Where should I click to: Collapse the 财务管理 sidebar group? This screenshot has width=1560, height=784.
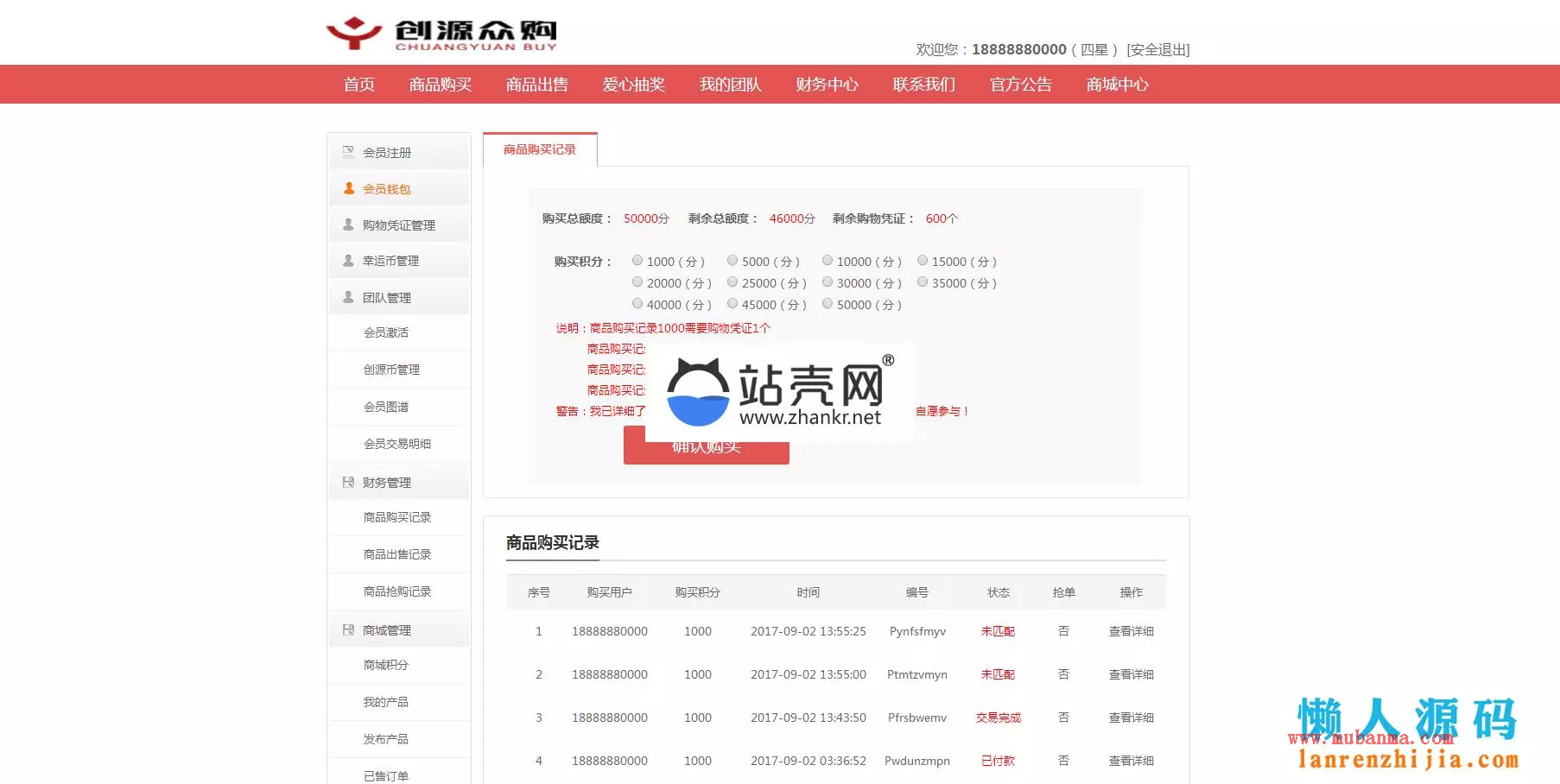(387, 483)
